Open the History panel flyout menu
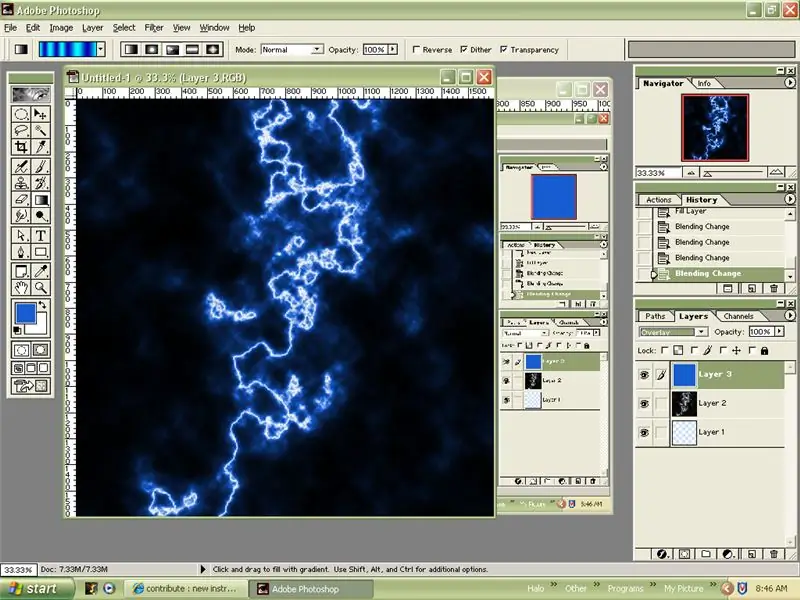This screenshot has height=600, width=800. (x=790, y=199)
